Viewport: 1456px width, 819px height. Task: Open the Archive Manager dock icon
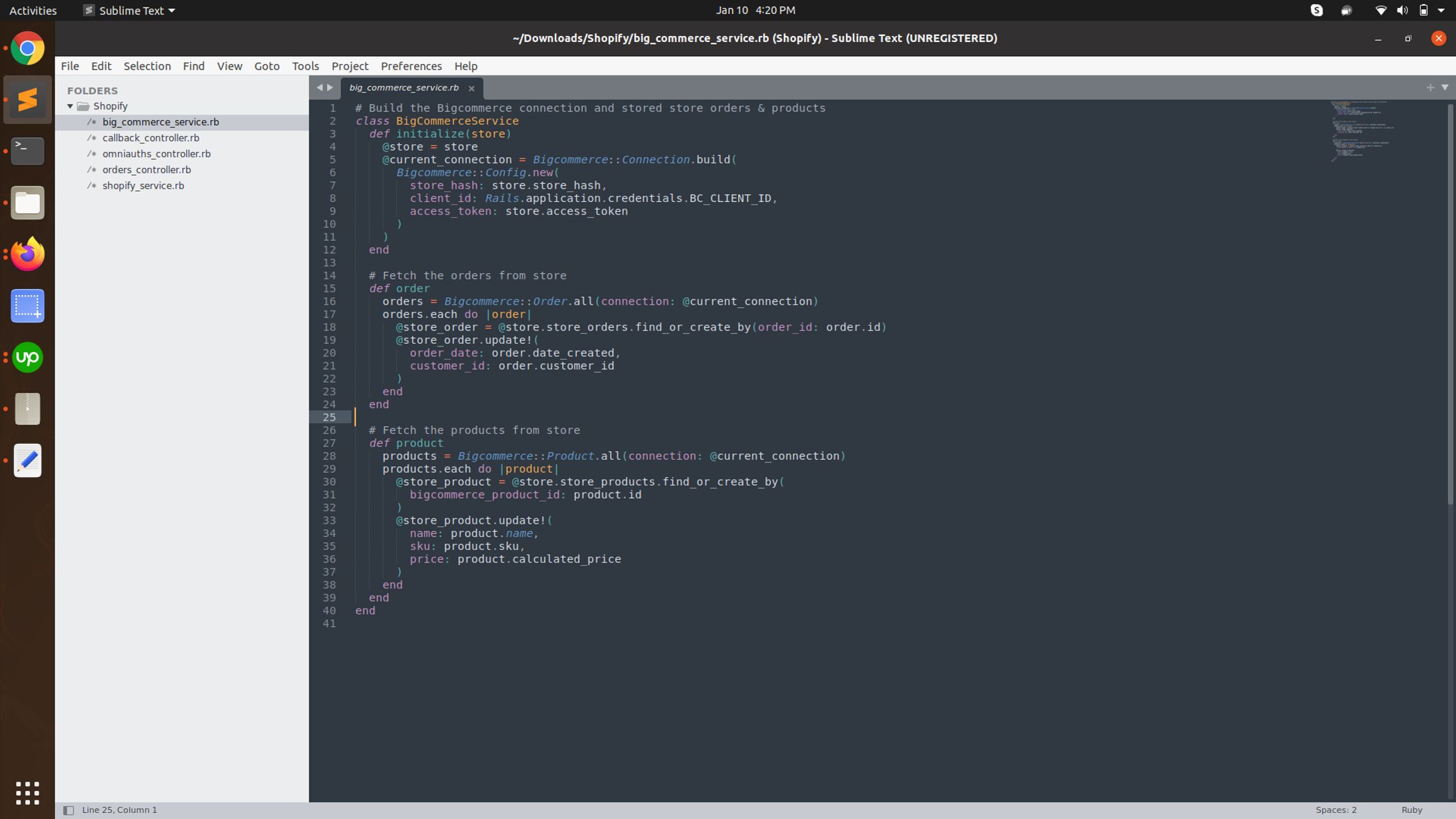27,409
